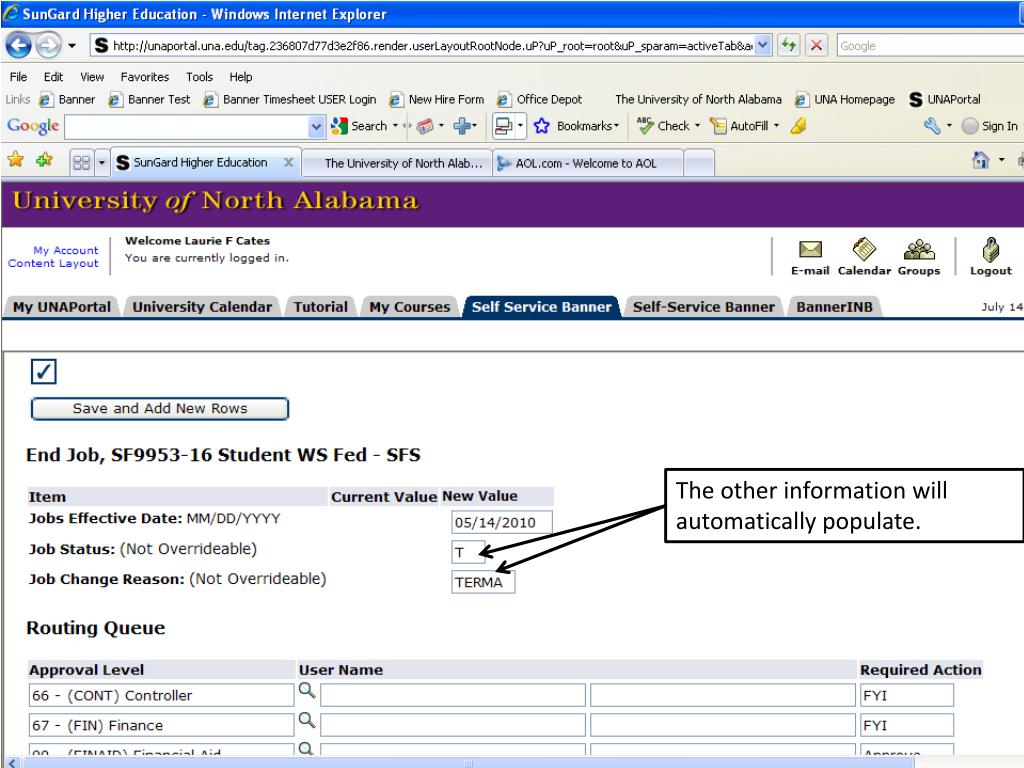Open the Favorites menu

pos(144,76)
